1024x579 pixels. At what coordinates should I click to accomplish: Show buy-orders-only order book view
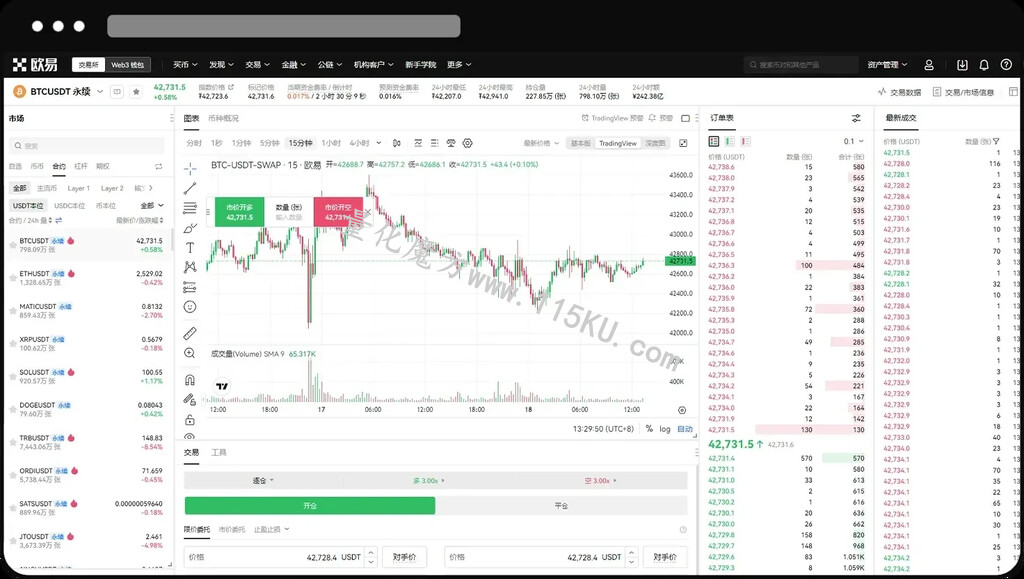pos(729,141)
